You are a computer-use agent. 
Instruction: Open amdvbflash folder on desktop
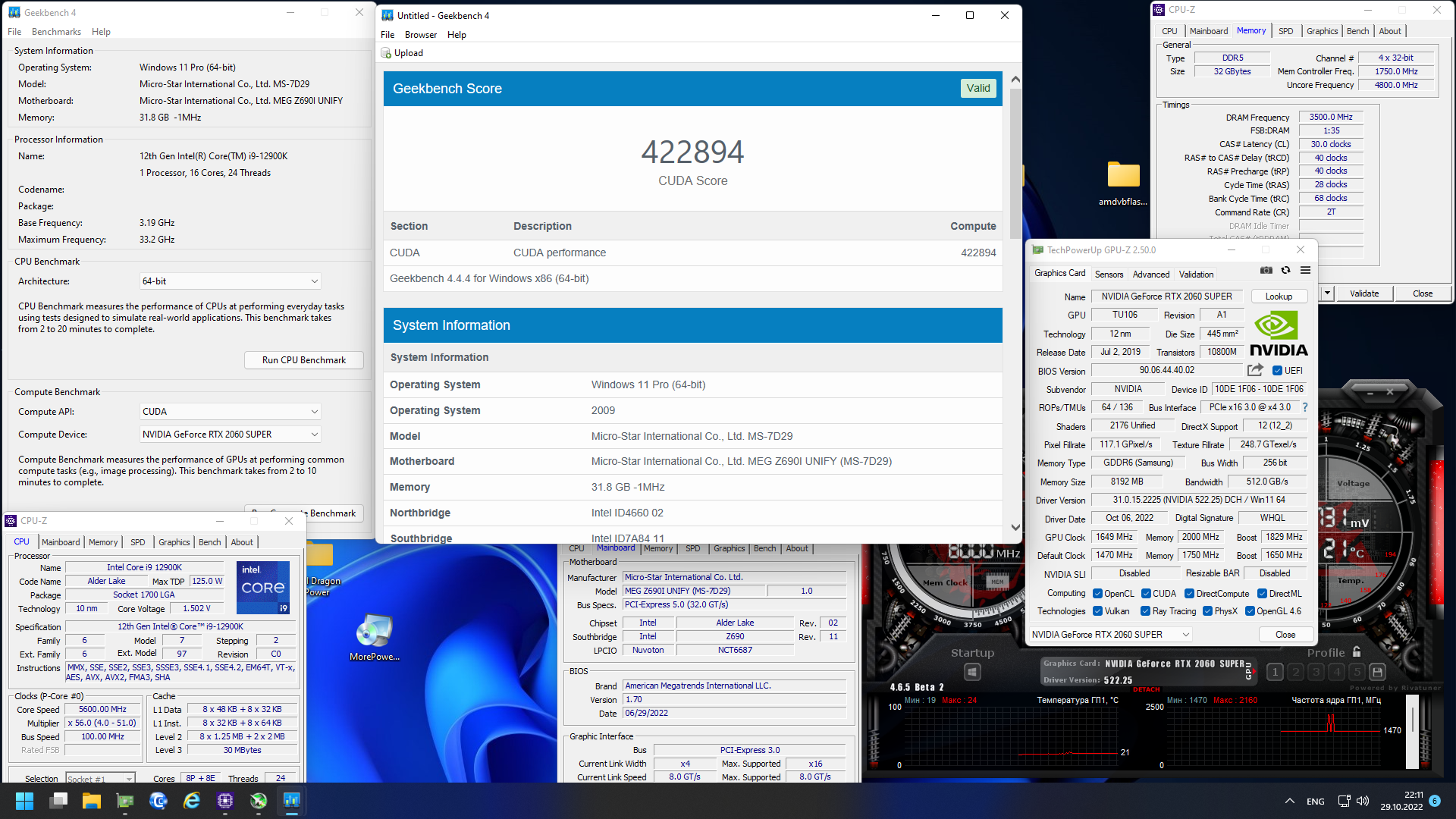point(1123,184)
